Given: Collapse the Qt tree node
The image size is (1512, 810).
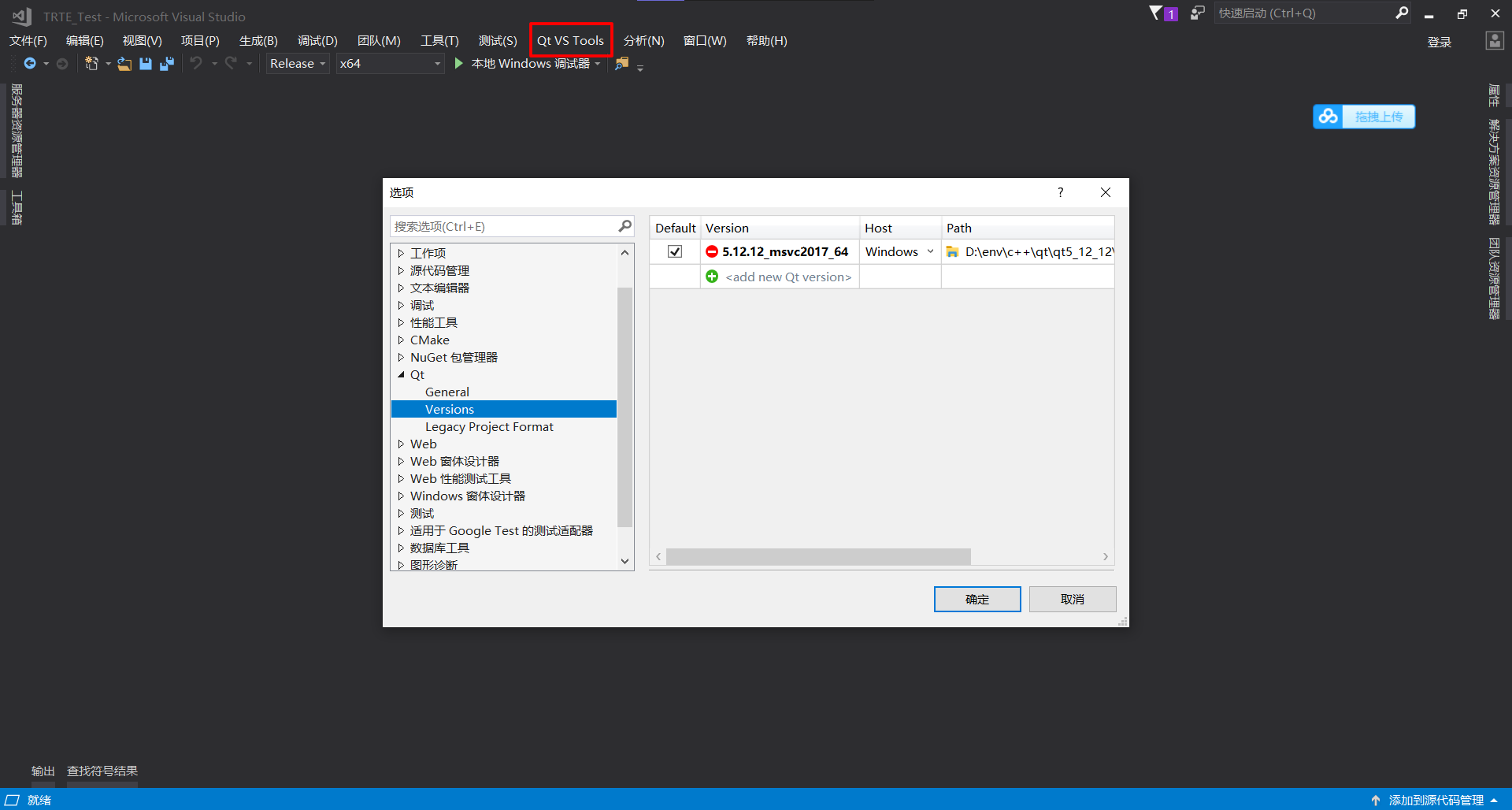Looking at the screenshot, I should 401,374.
